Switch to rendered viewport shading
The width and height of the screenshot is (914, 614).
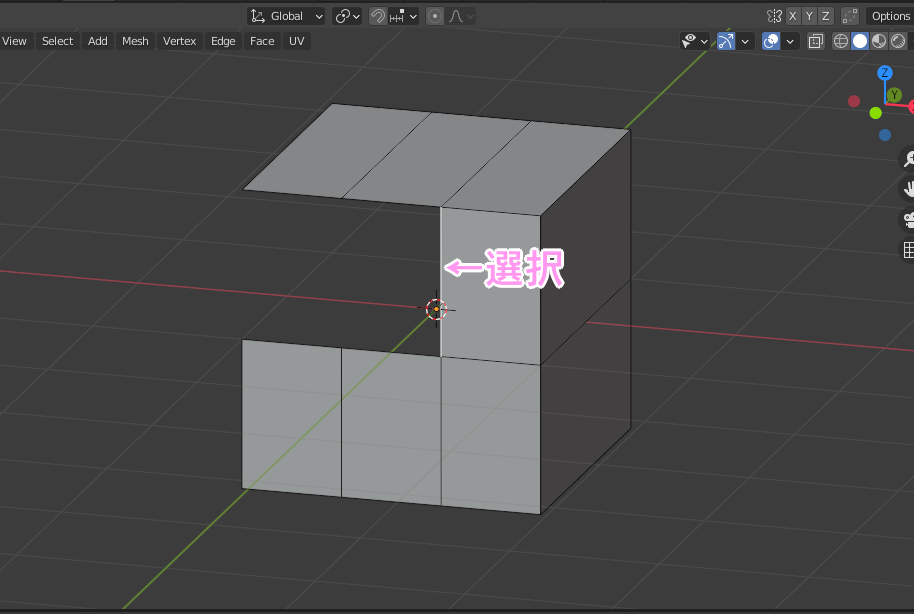pyautogui.click(x=898, y=41)
